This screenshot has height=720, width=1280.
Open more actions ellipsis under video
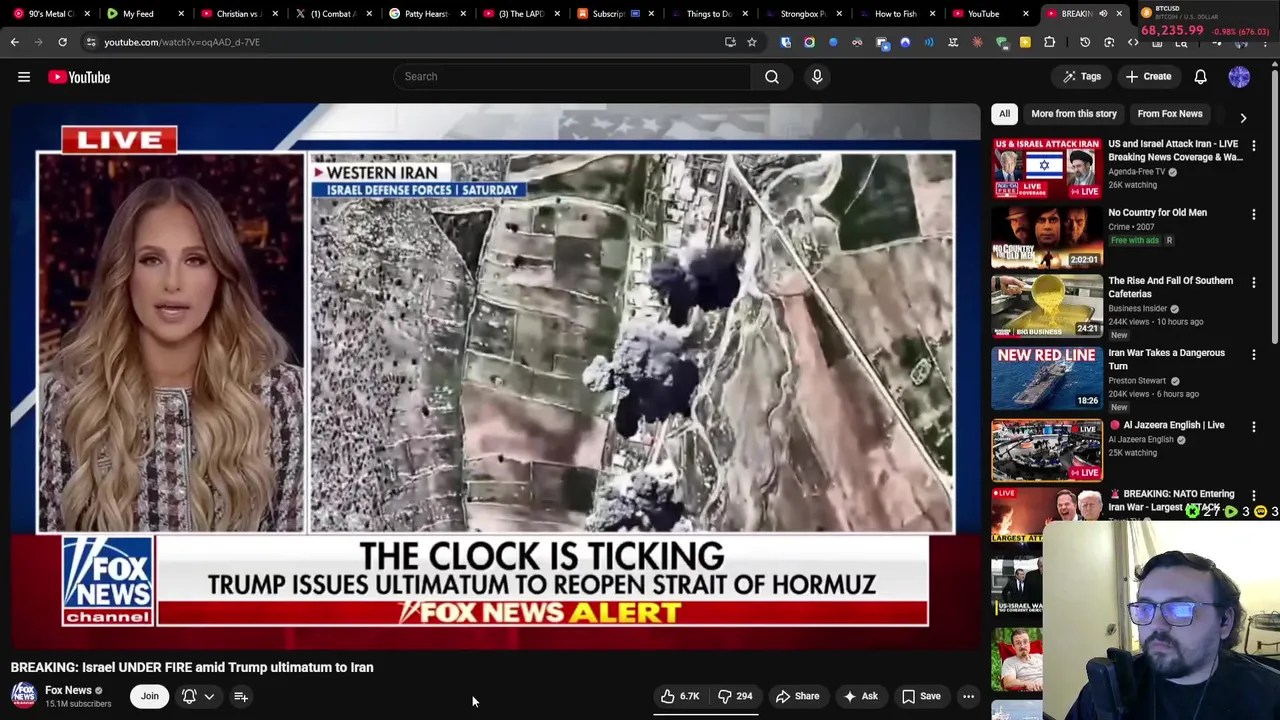pyautogui.click(x=968, y=696)
